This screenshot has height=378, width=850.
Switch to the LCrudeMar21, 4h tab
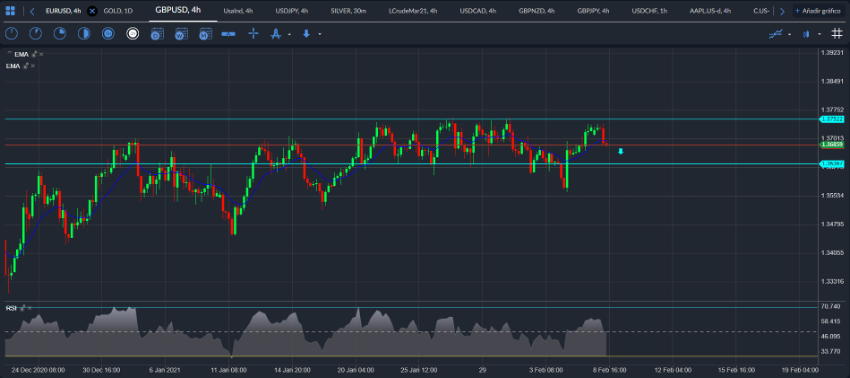point(414,11)
